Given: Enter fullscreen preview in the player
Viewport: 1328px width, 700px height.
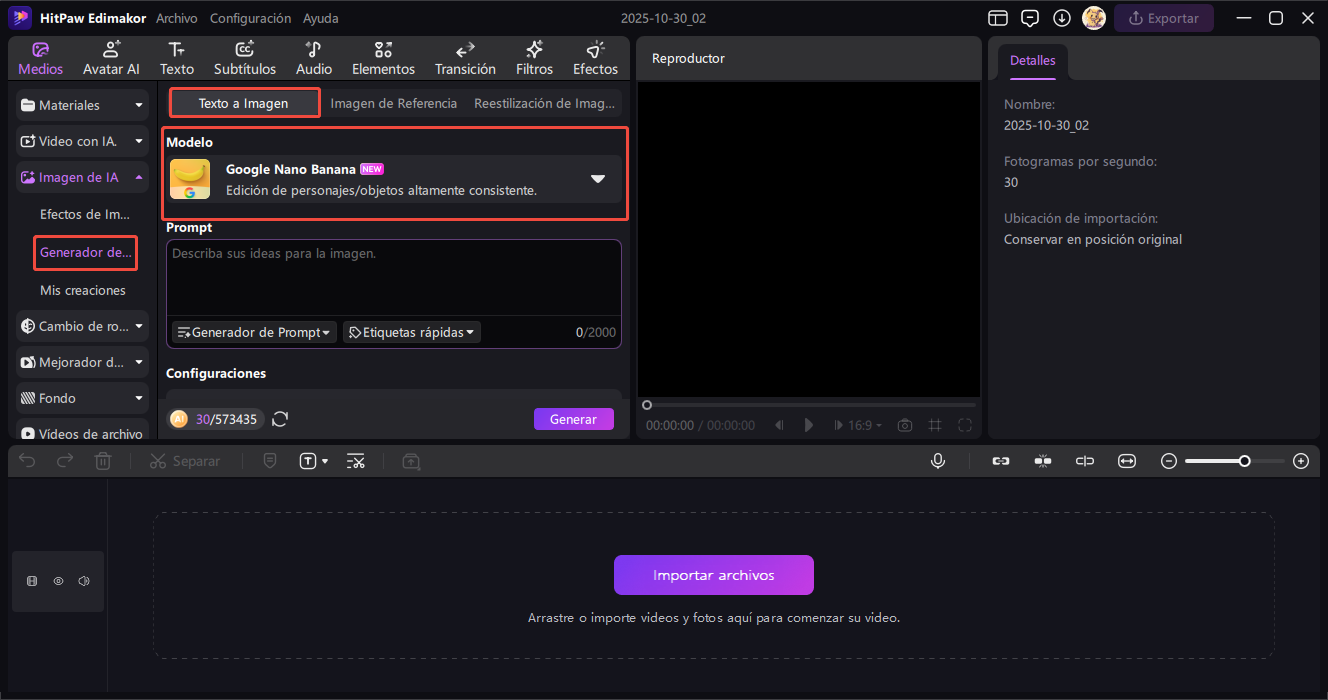Looking at the screenshot, I should [x=965, y=425].
